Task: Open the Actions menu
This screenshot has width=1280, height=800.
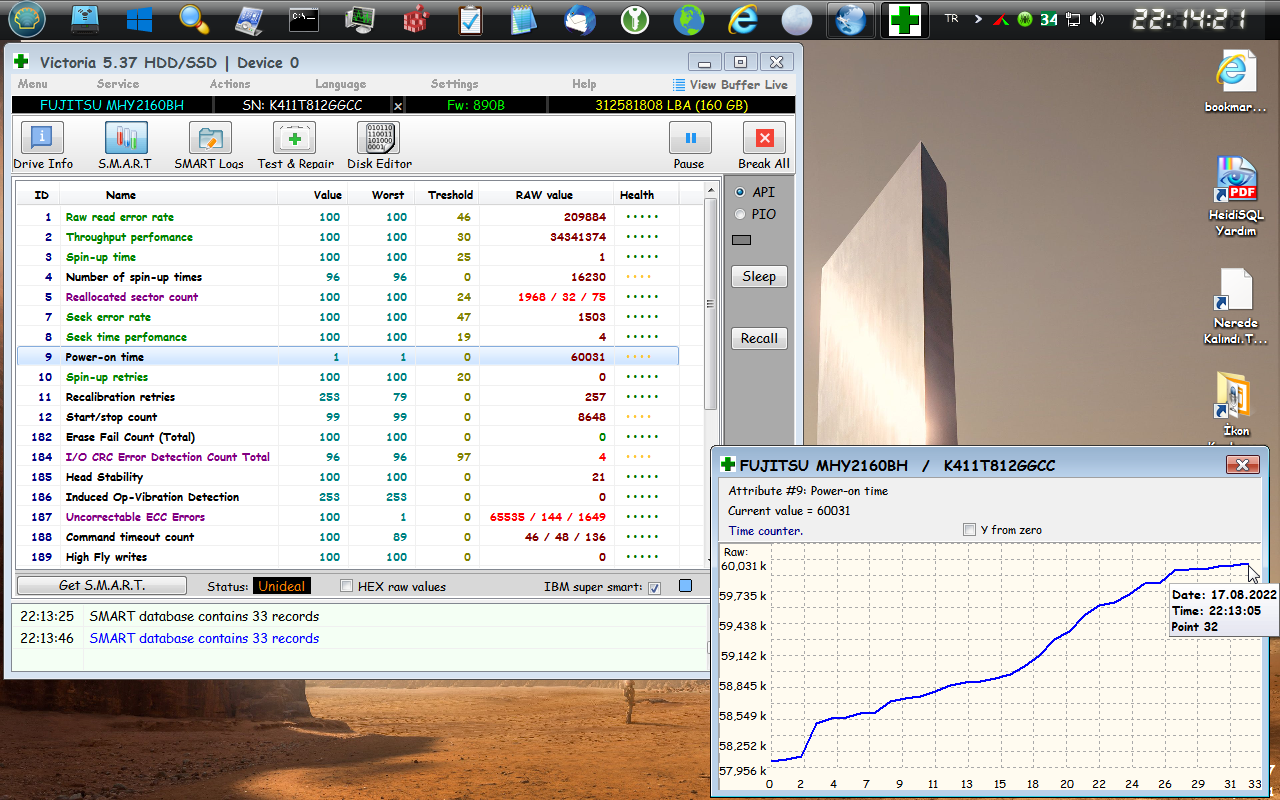Action: point(230,84)
